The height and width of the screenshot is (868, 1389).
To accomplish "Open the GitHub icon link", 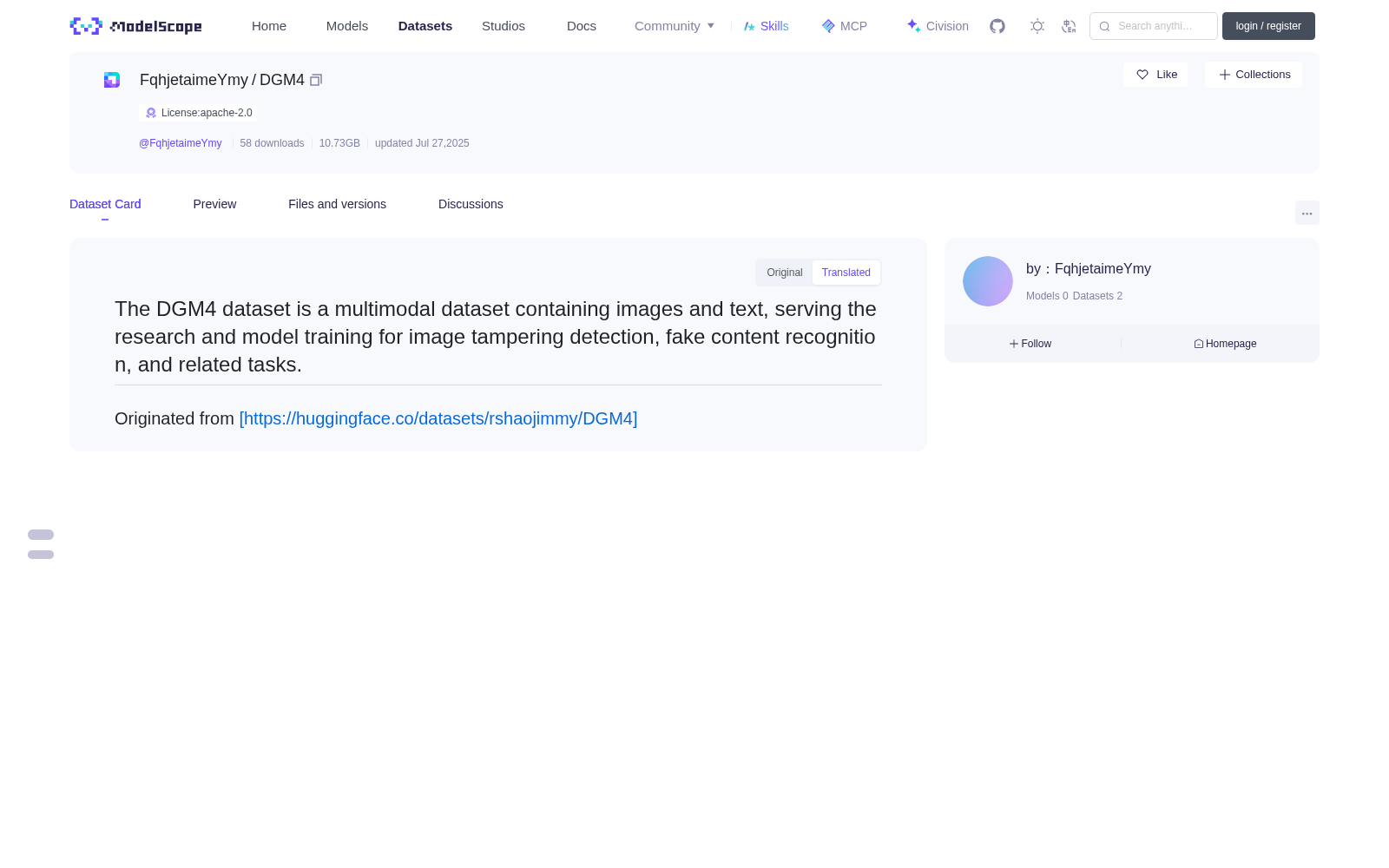I will [997, 26].
